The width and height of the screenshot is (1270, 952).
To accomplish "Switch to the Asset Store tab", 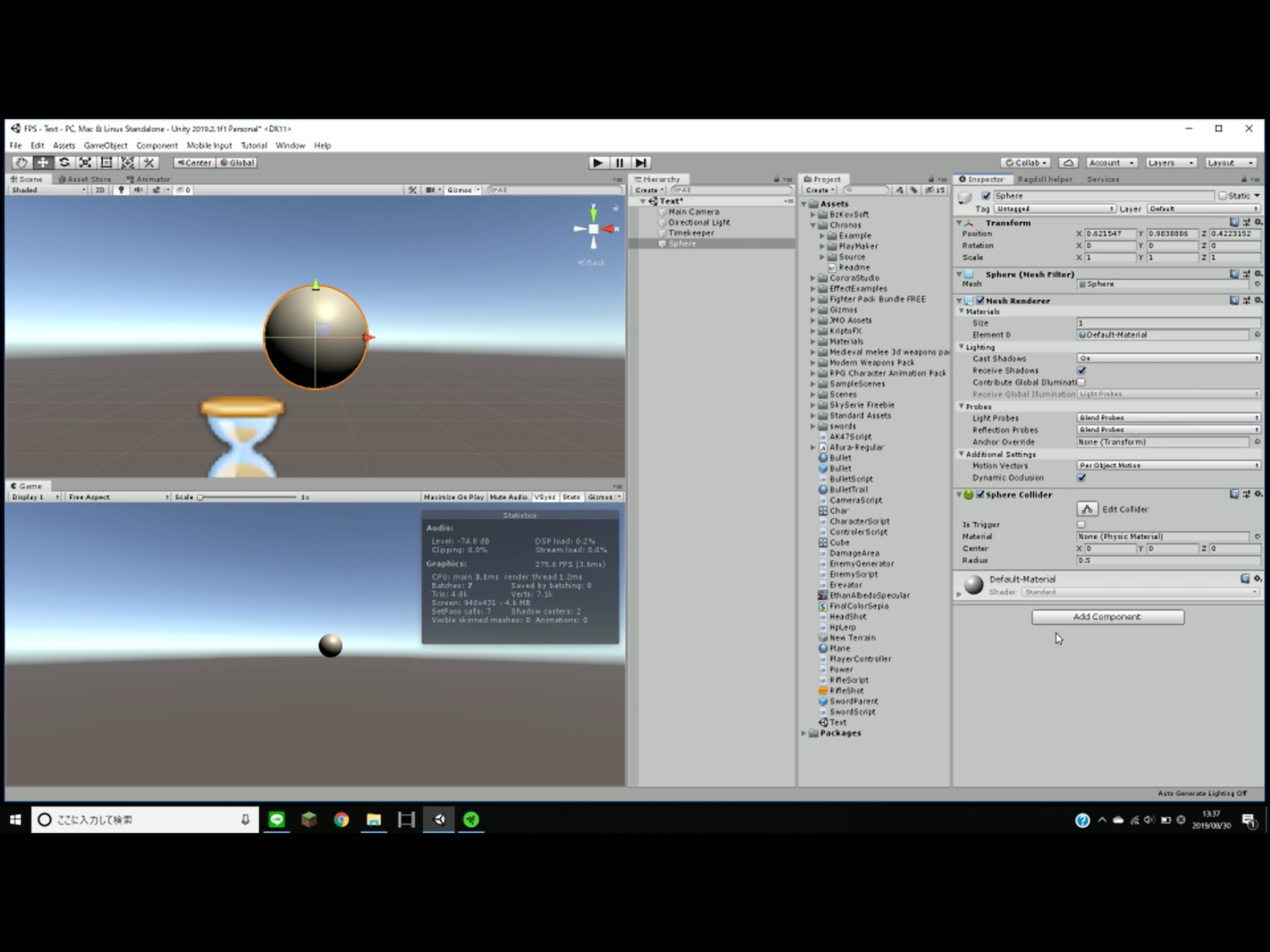I will tap(85, 179).
